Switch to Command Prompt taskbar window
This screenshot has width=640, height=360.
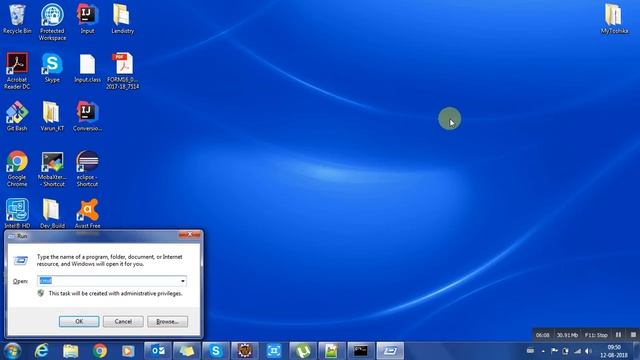361,351
